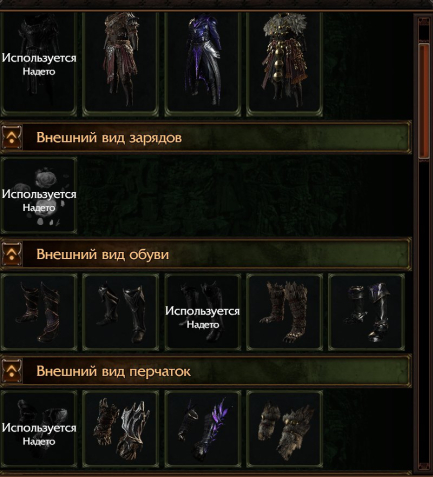The image size is (433, 477).
Task: Select the plain dark leather boots skin
Action: coord(121,312)
